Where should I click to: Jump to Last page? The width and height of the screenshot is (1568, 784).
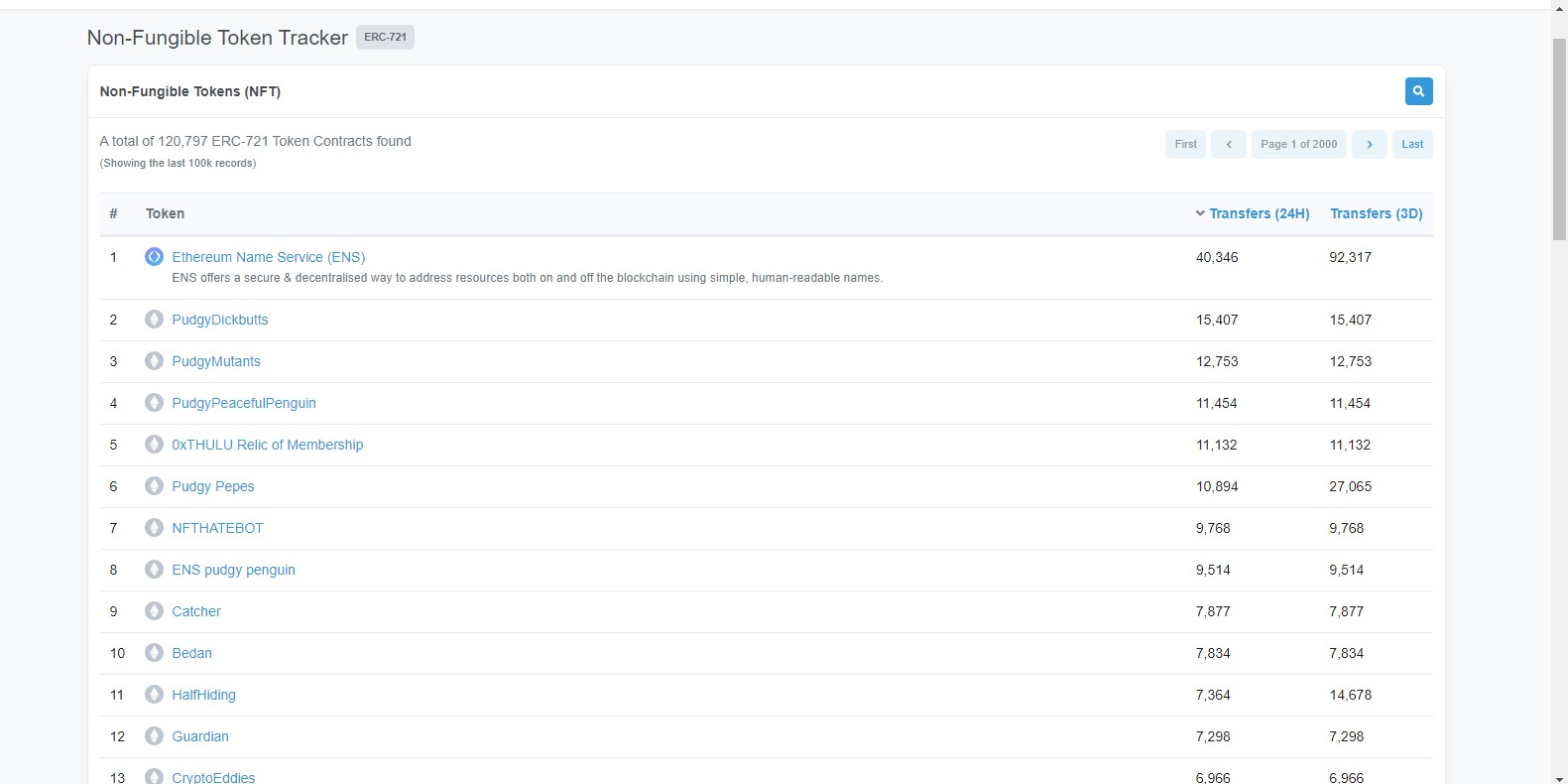[1412, 144]
